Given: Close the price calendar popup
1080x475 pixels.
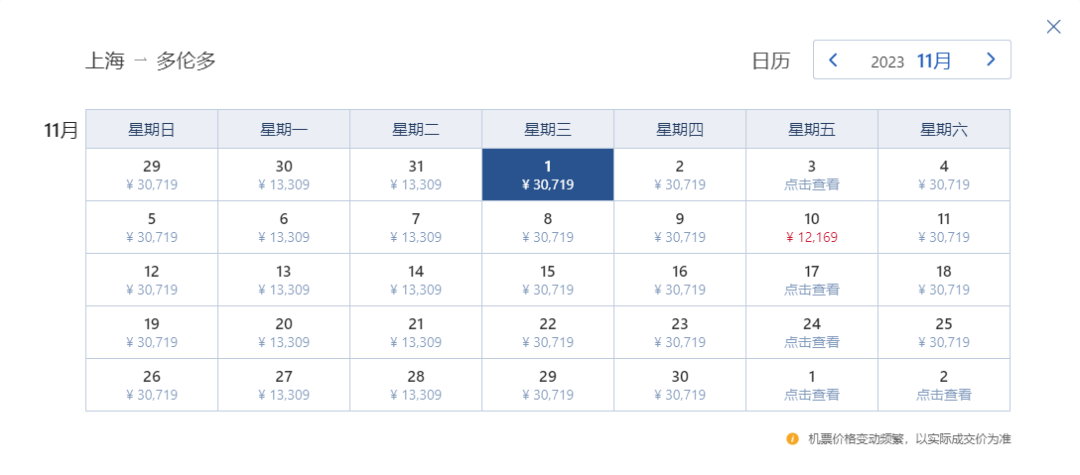Looking at the screenshot, I should pos(1053,27).
